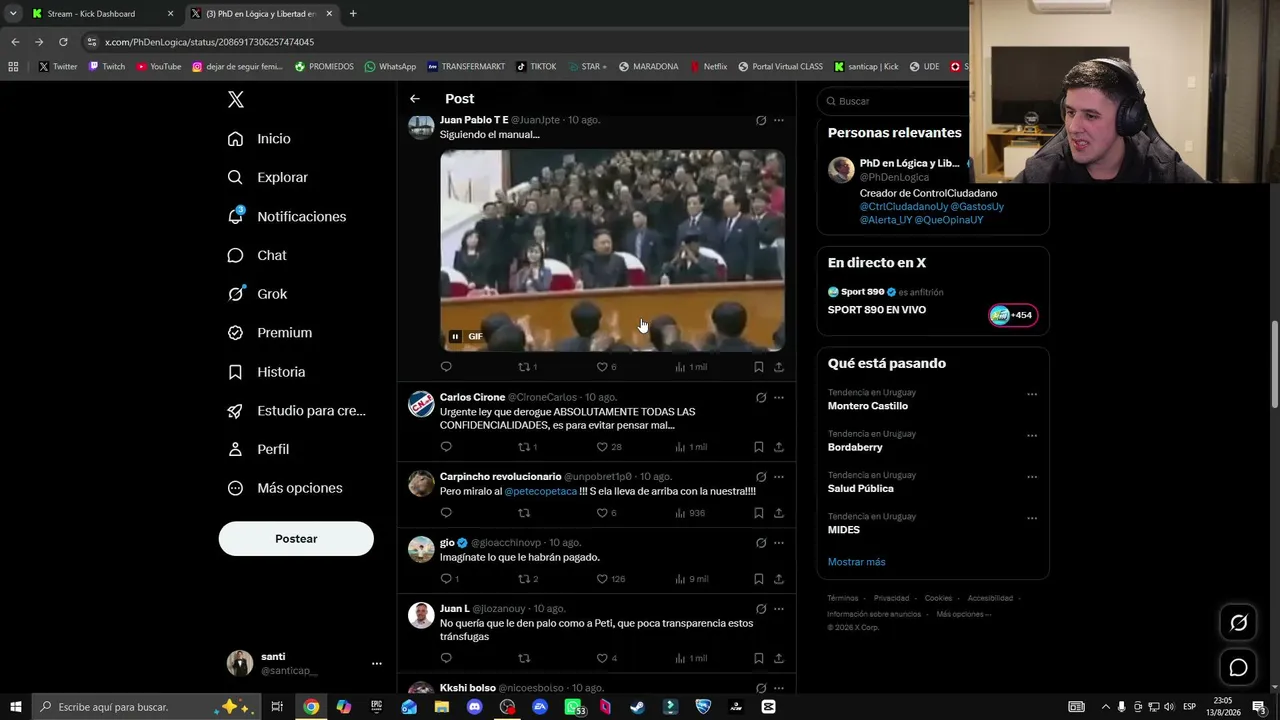Like gio's post with 126 likes

[x=610, y=579]
